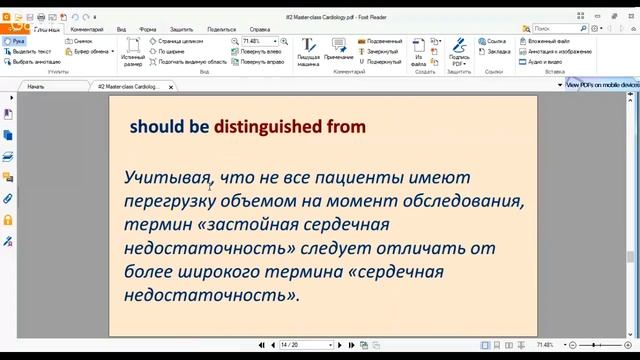The image size is (640, 360).
Task: Open the Signatures panel in sidebar
Action: tap(8, 241)
